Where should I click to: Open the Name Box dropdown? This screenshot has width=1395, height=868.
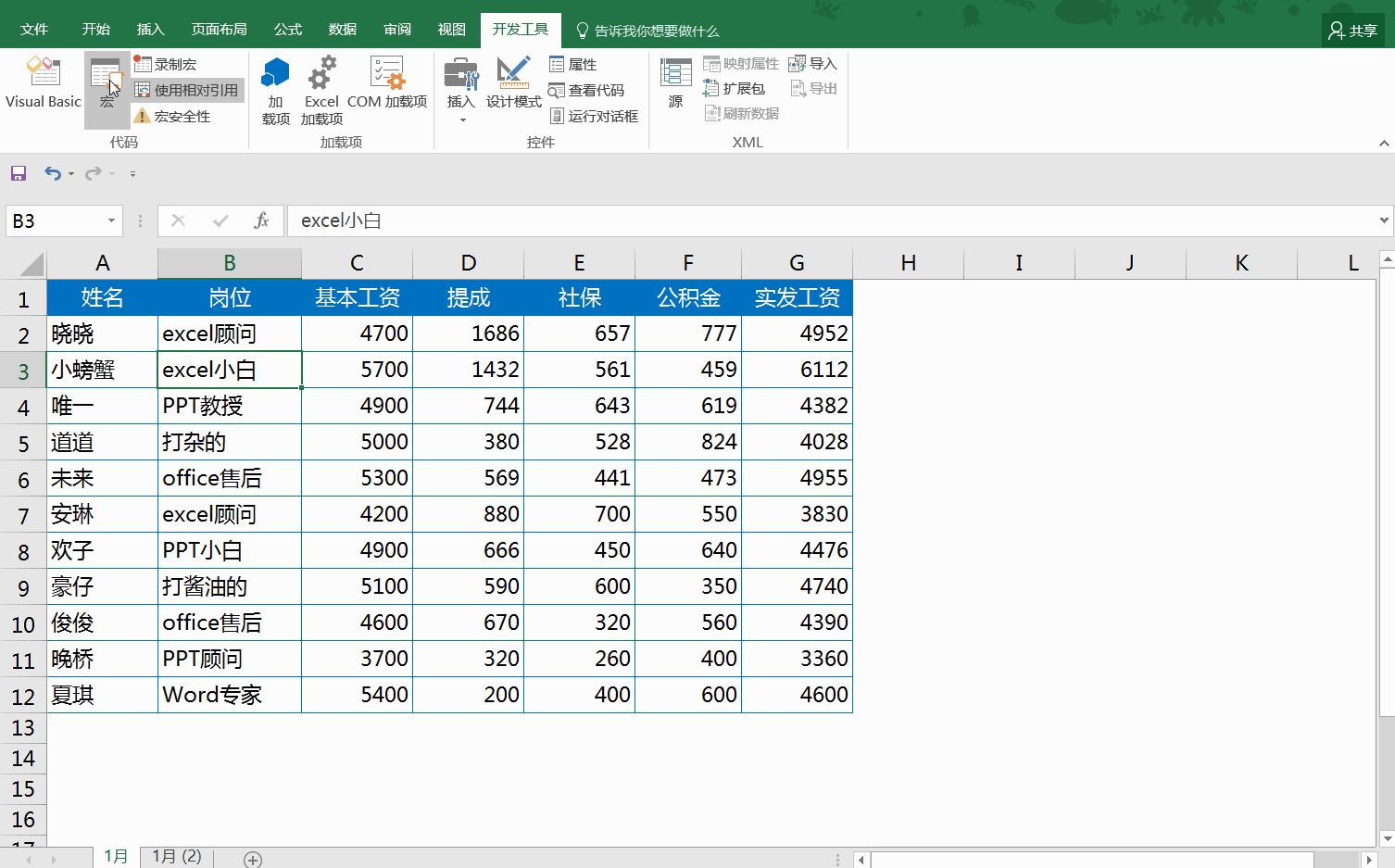point(110,220)
